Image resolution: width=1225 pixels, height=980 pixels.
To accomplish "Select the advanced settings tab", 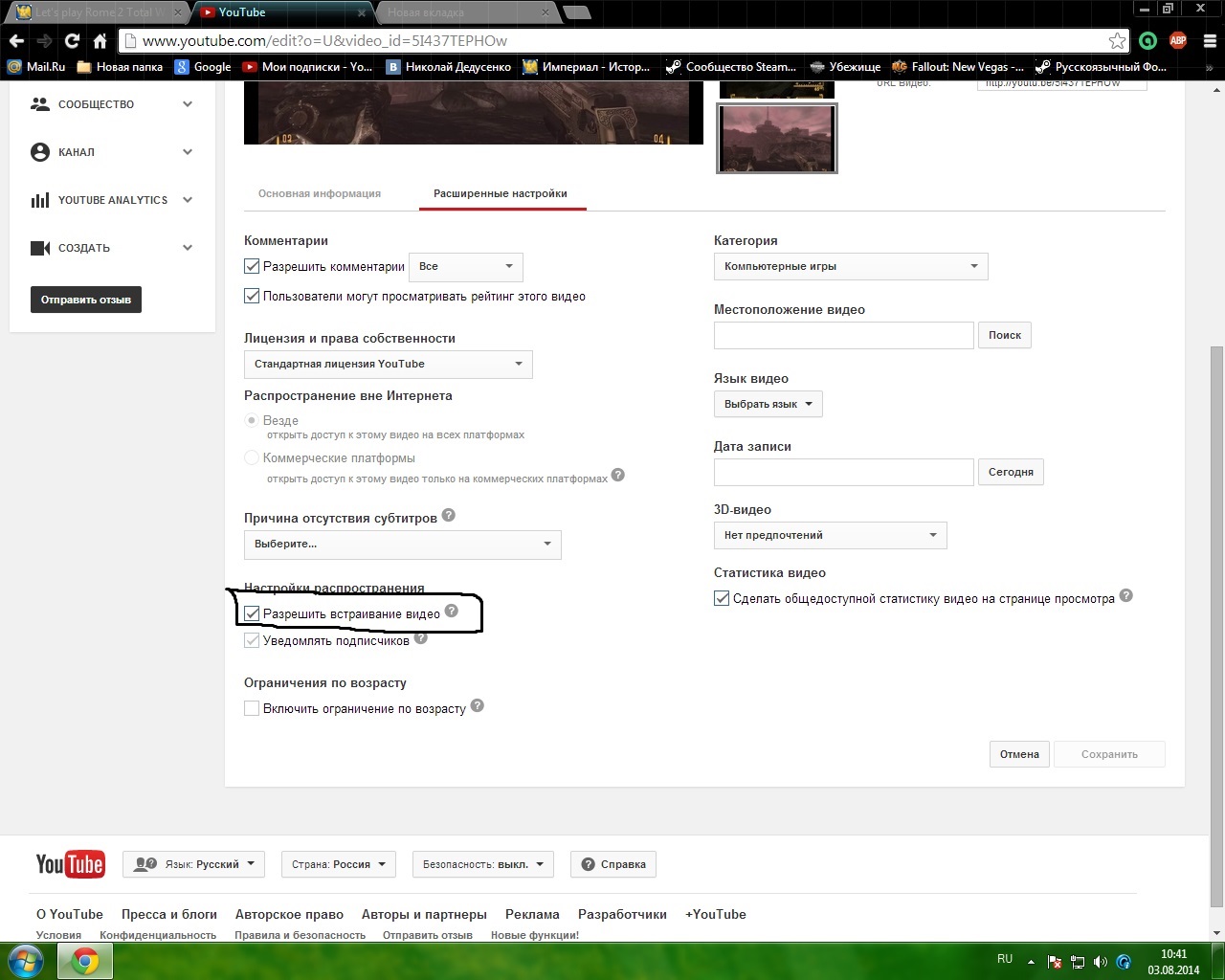I will coord(501,193).
